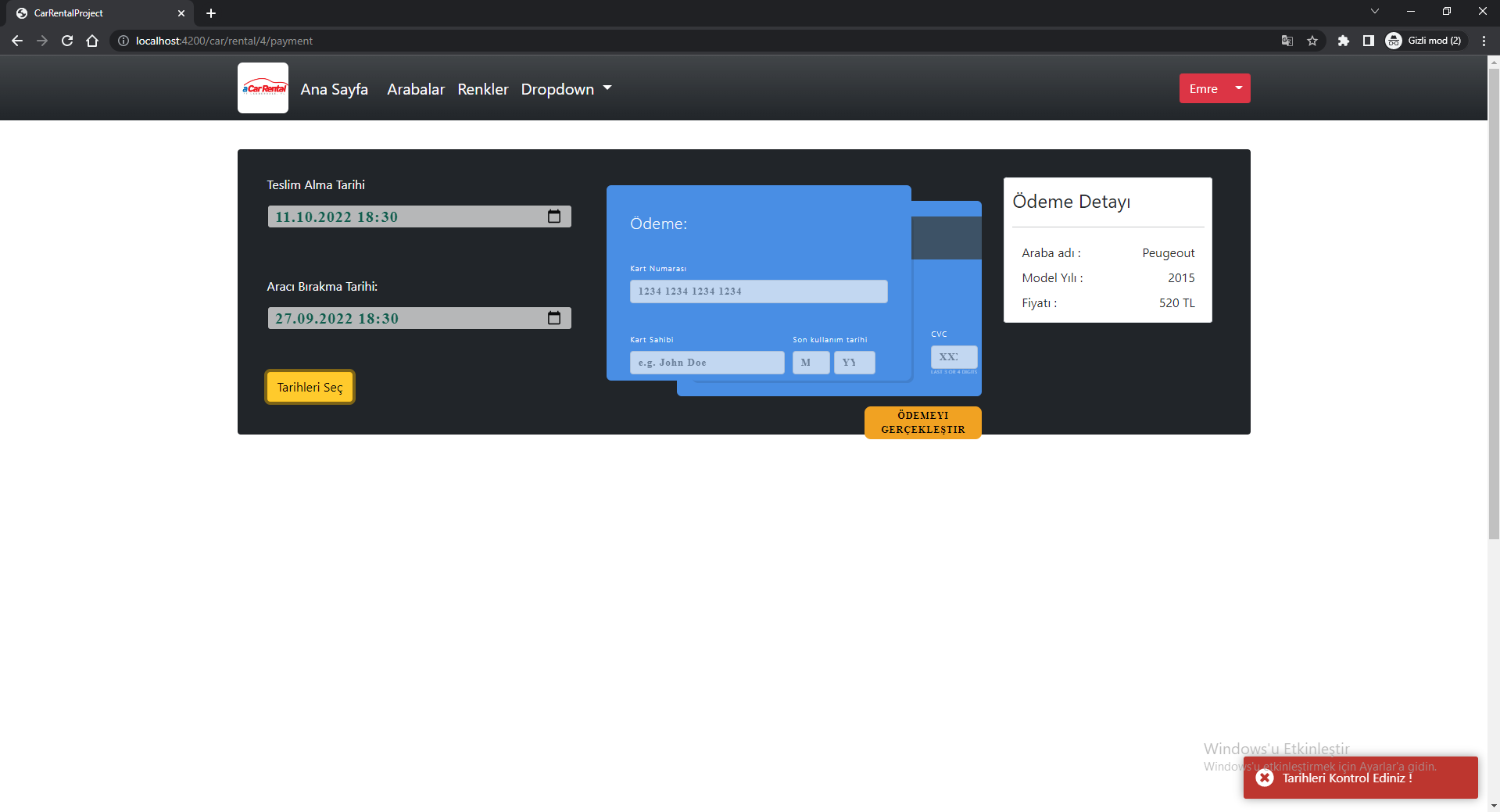The image size is (1500, 812).
Task: Click the browser extensions puzzle icon
Action: 1344,41
